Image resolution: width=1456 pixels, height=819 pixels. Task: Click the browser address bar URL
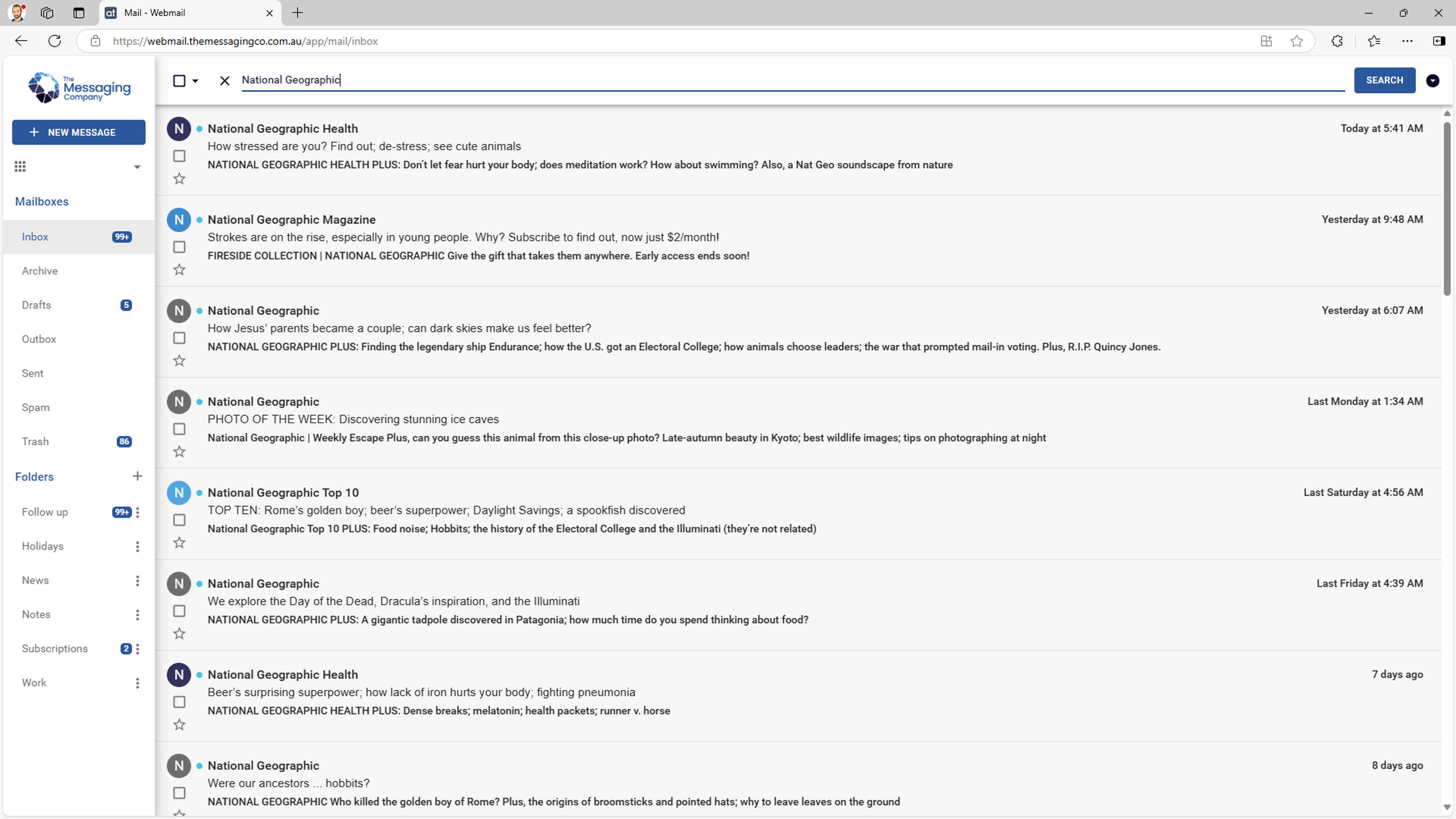[245, 41]
